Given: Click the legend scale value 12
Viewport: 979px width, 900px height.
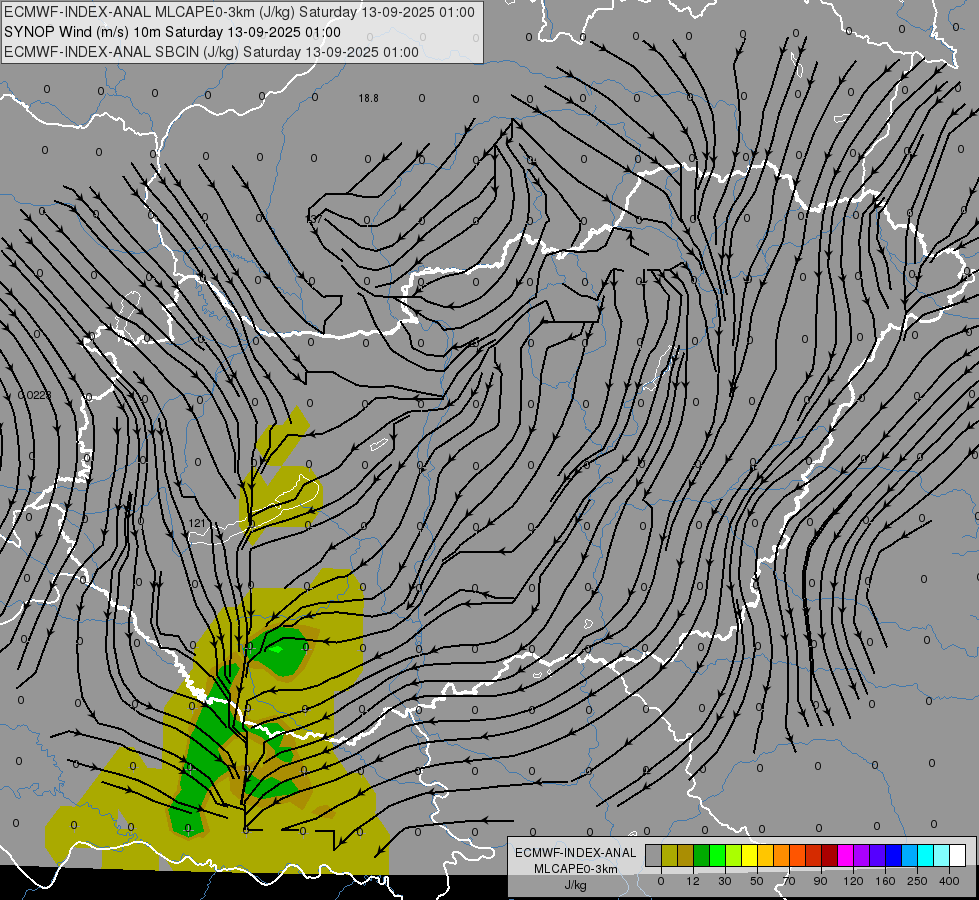Looking at the screenshot, I should 693,881.
